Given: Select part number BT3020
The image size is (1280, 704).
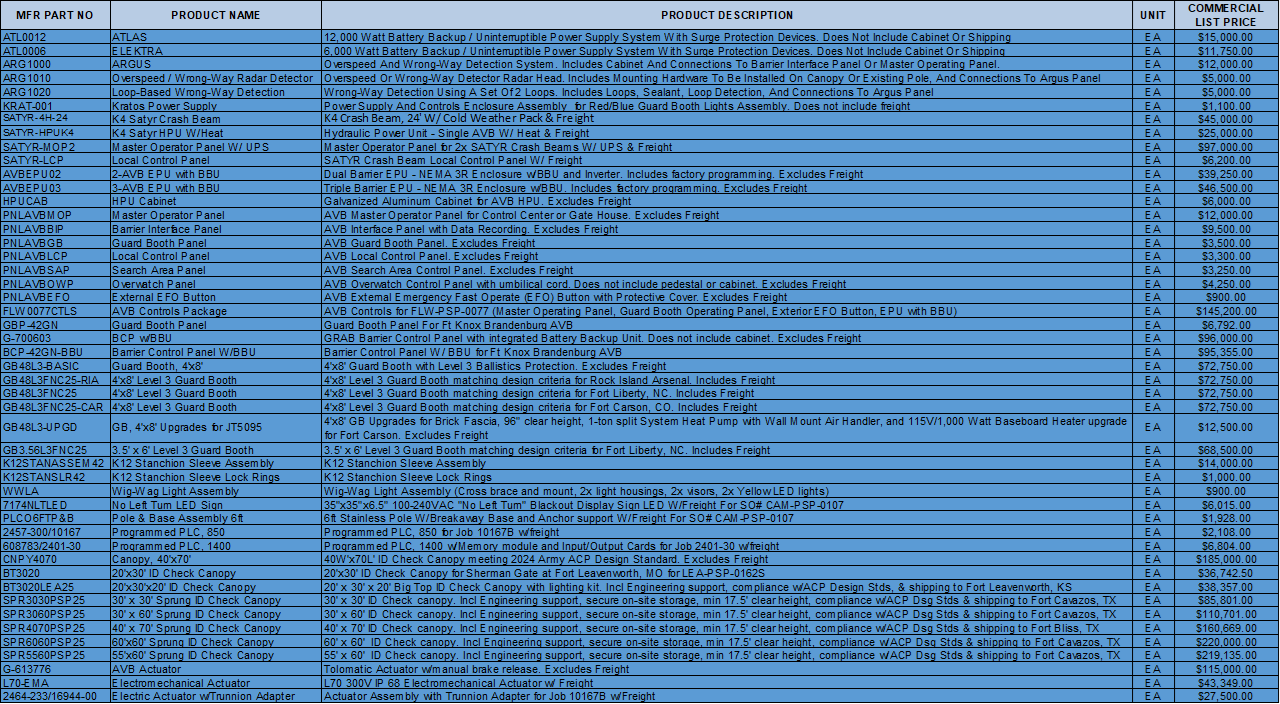Looking at the screenshot, I should [x=55, y=573].
